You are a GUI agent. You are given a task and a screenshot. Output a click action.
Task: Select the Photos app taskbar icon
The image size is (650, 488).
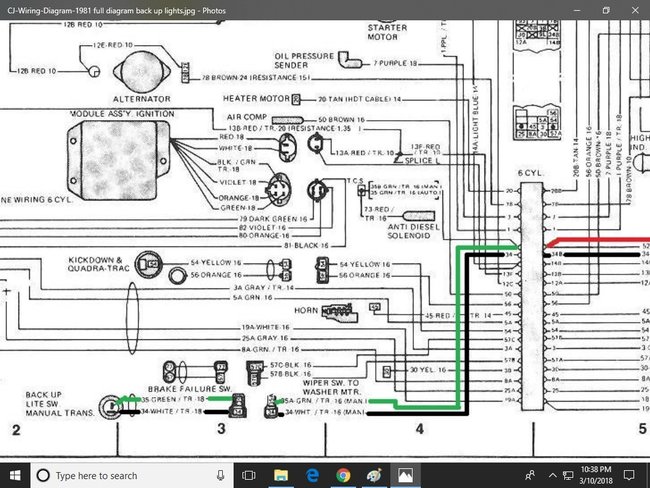click(405, 475)
